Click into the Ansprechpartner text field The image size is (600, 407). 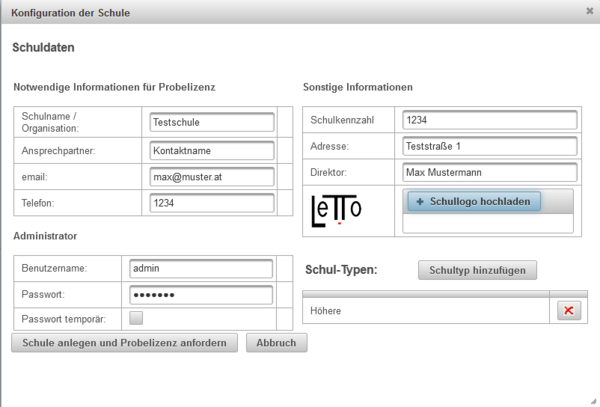point(210,150)
